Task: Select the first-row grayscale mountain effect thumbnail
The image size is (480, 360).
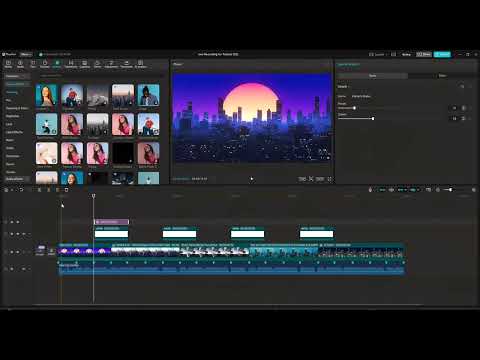Action: (98, 95)
